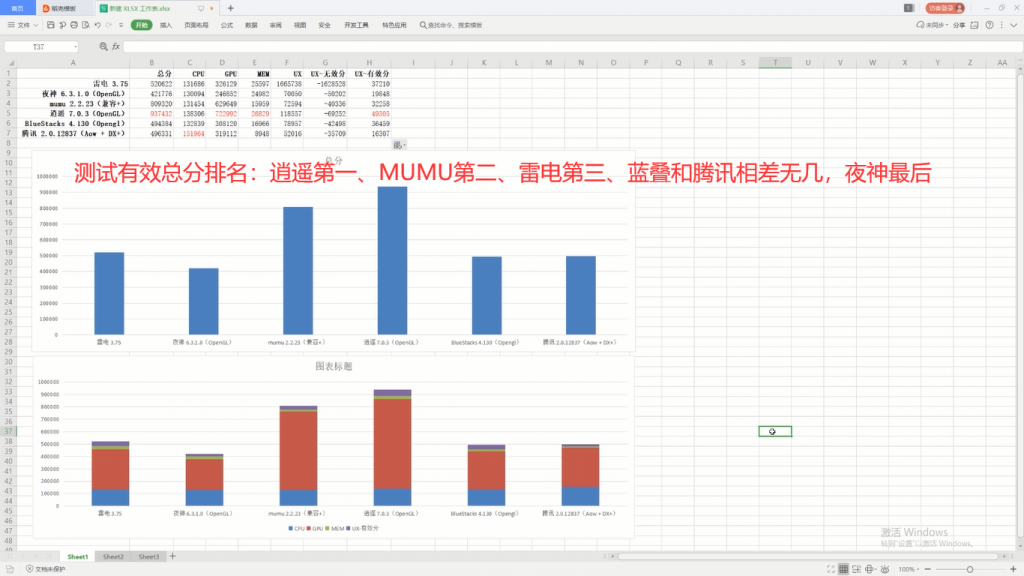Click the GPU legend entry in stacked chart
Screen dimensions: 1024x576
(x=315, y=528)
